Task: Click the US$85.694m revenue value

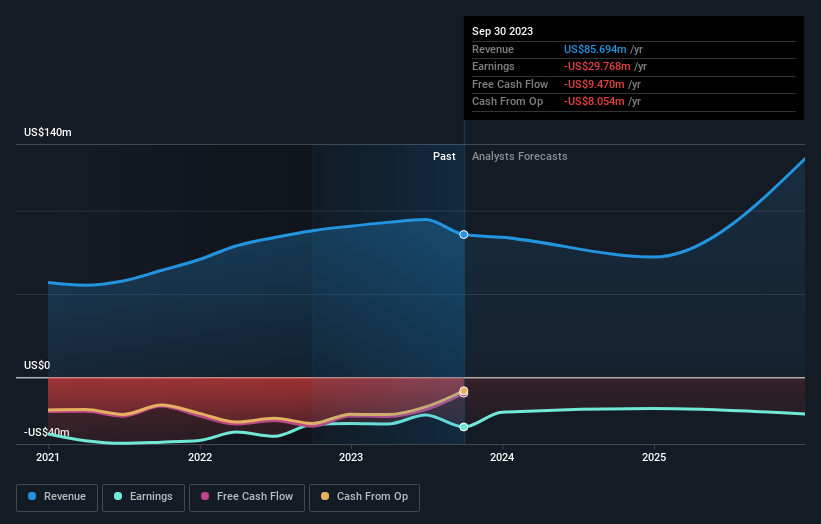Action: pos(595,49)
